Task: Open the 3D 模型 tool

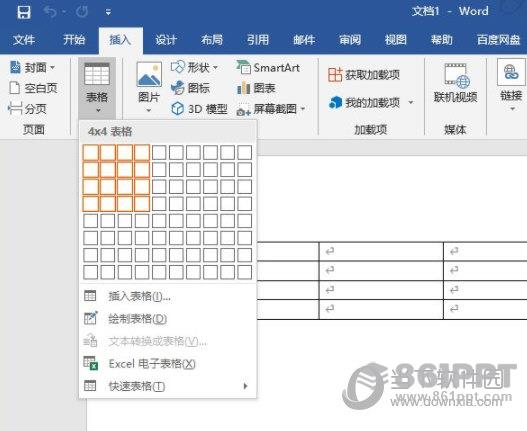Action: coord(199,109)
